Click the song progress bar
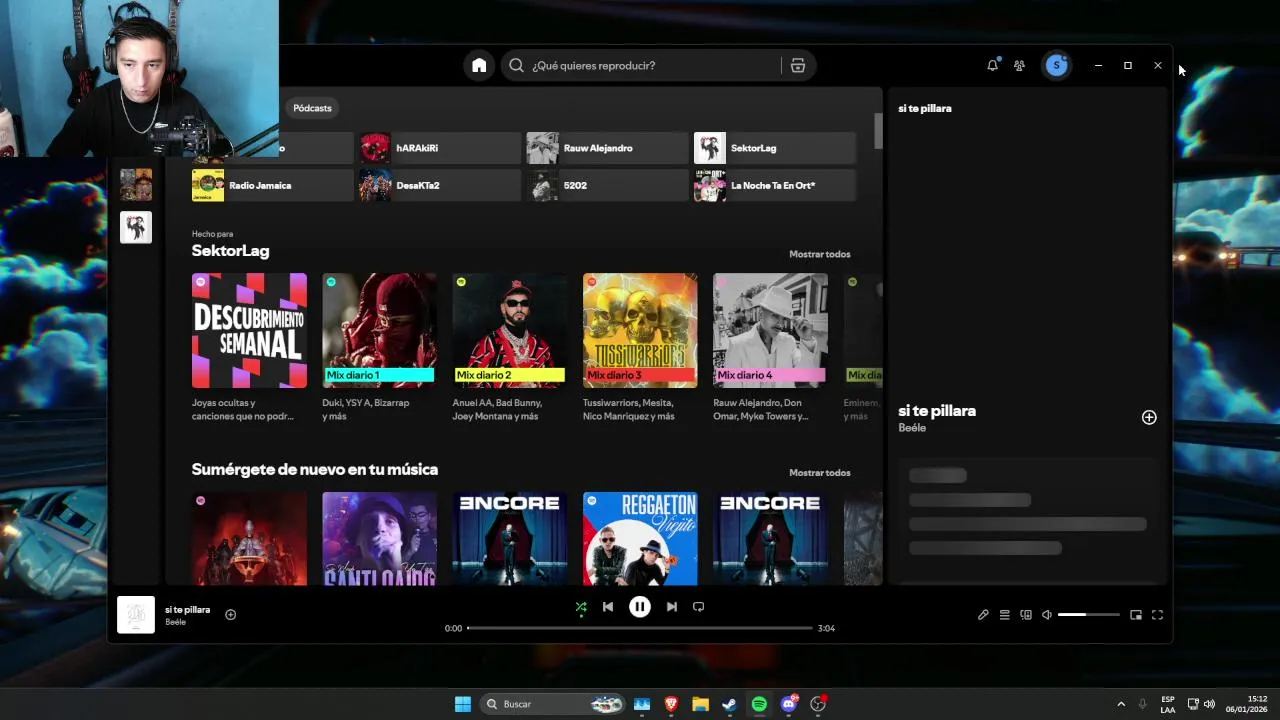 pos(640,628)
